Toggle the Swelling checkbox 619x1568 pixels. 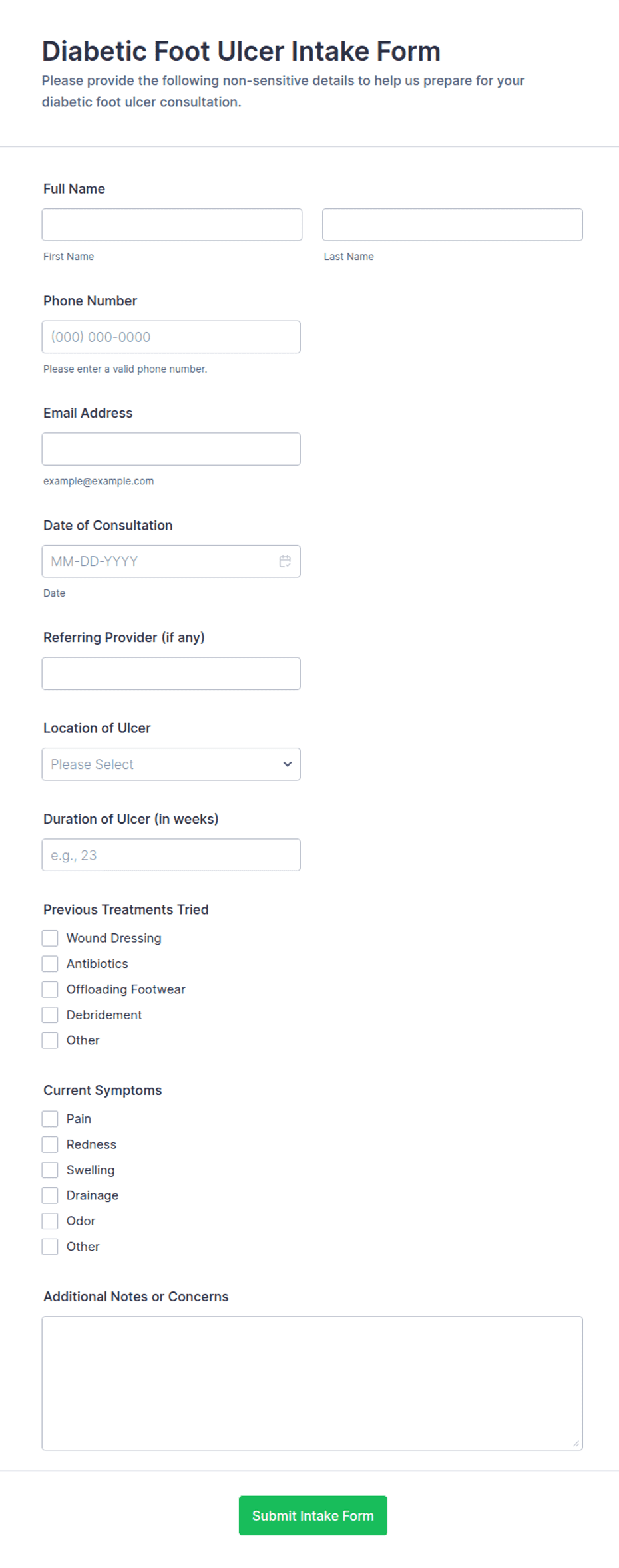[x=50, y=1170]
